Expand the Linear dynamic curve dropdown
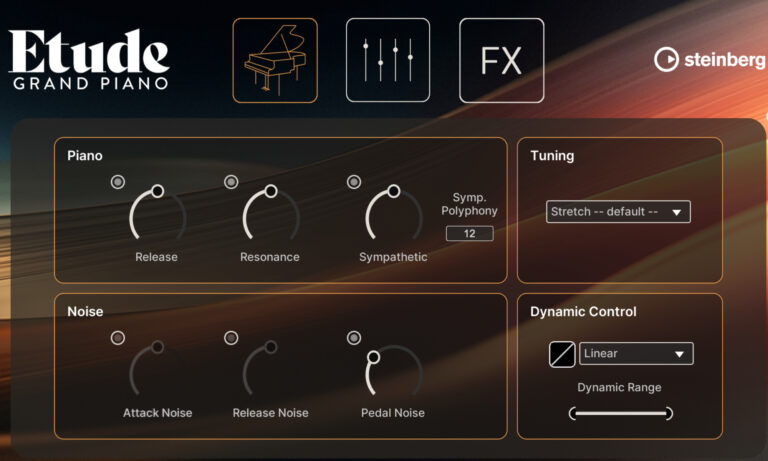The image size is (768, 461). (636, 354)
